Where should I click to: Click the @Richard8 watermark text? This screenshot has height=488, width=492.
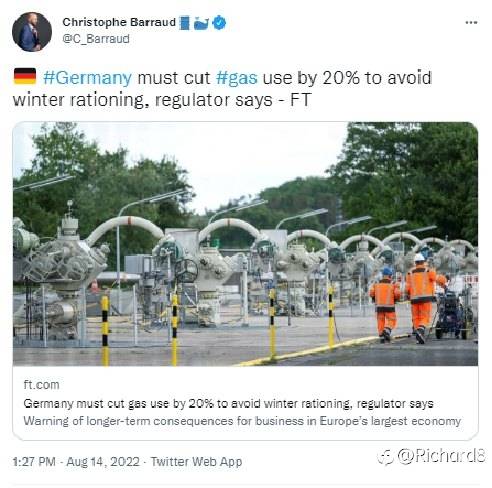click(x=442, y=456)
